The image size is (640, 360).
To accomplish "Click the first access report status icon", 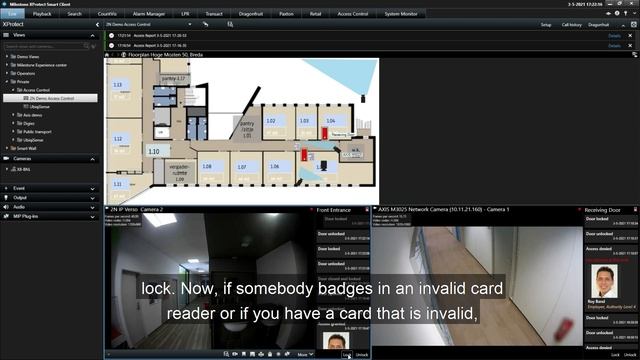I will pyautogui.click(x=111, y=36).
